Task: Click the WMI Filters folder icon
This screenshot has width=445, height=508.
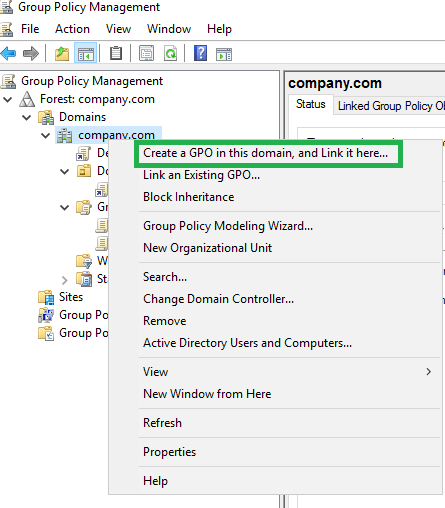Action: point(84,261)
